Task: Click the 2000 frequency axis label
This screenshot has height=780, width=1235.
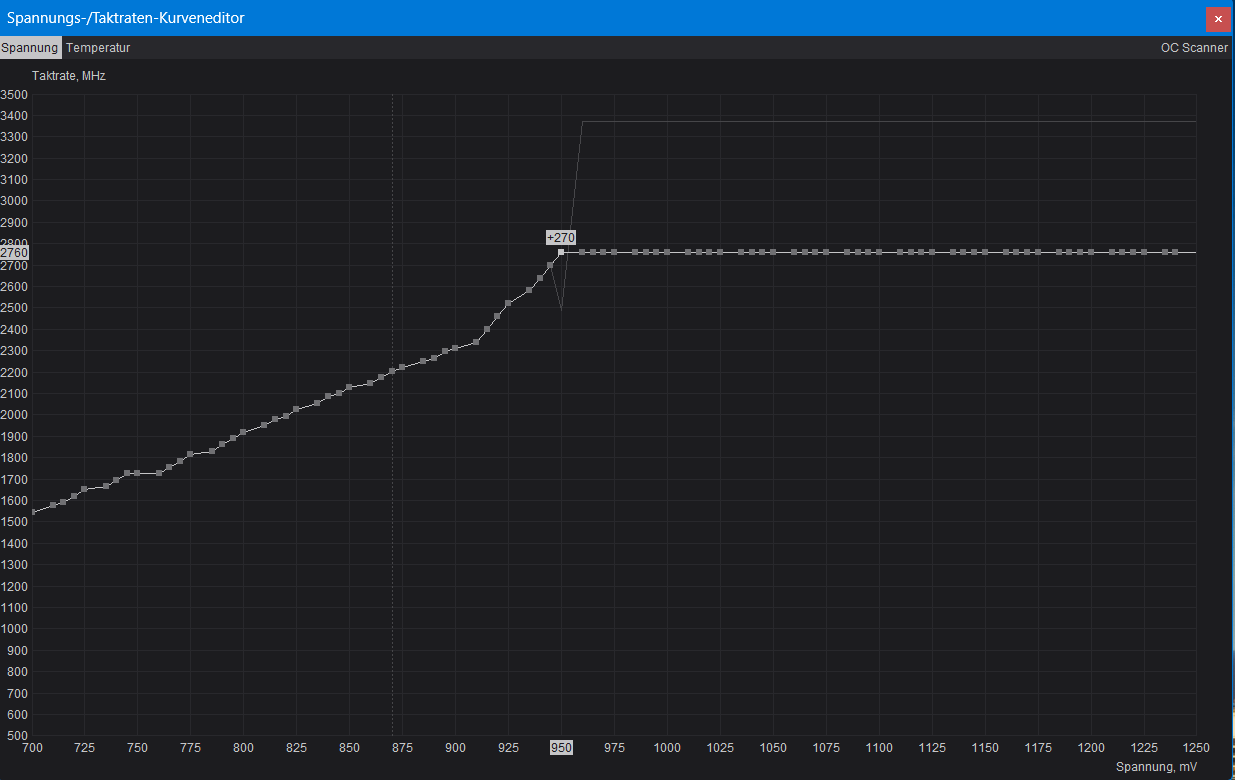Action: pos(14,415)
